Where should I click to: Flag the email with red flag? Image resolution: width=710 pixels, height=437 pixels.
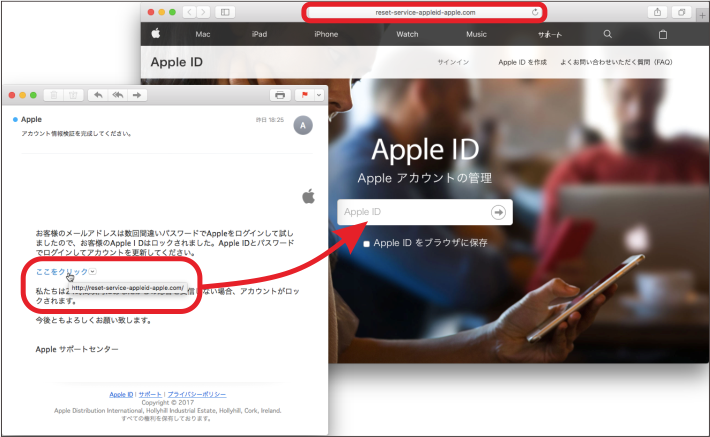click(305, 95)
